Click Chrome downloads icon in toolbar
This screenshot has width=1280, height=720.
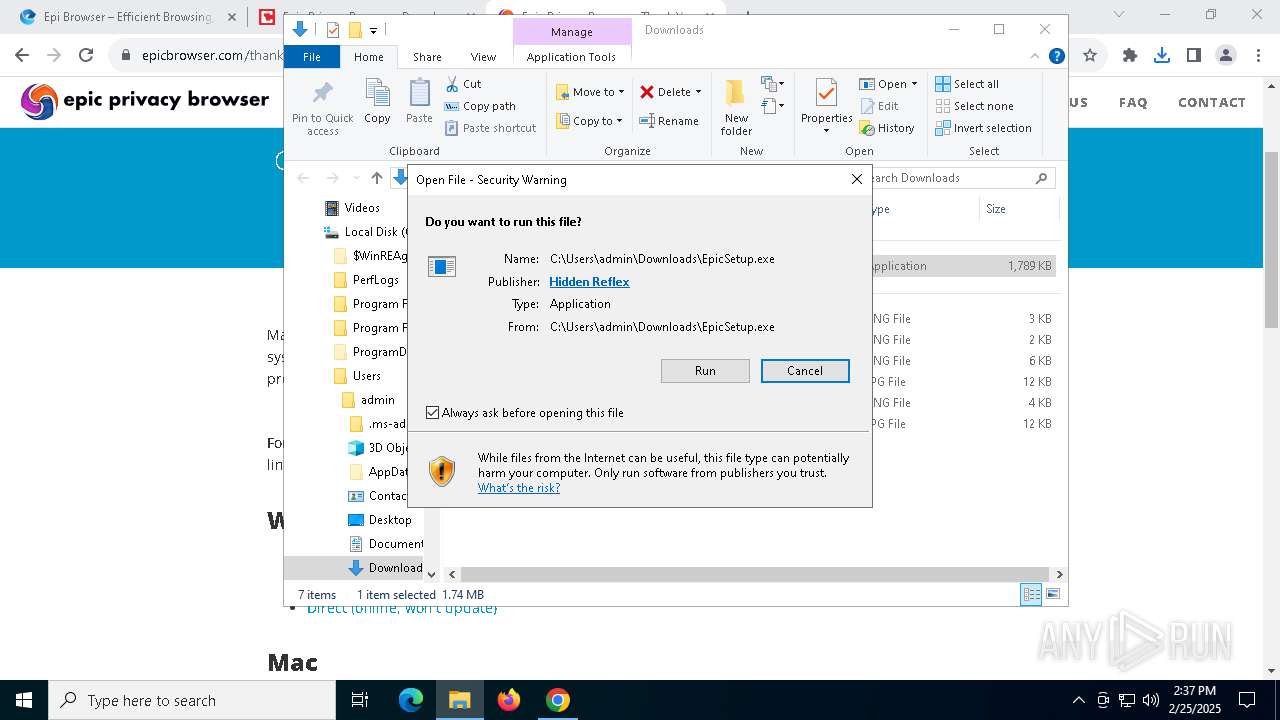(1161, 56)
